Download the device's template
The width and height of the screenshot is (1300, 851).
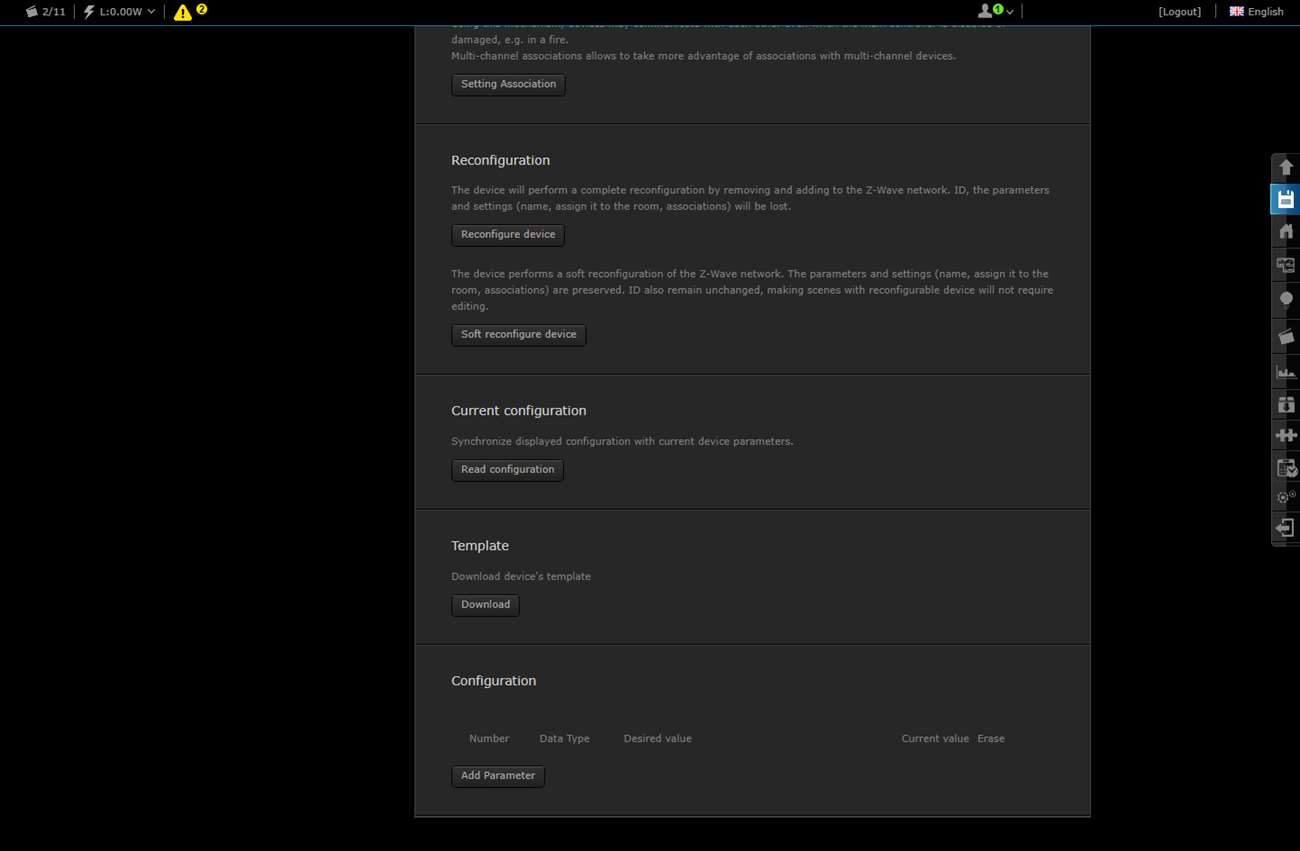[x=485, y=605]
